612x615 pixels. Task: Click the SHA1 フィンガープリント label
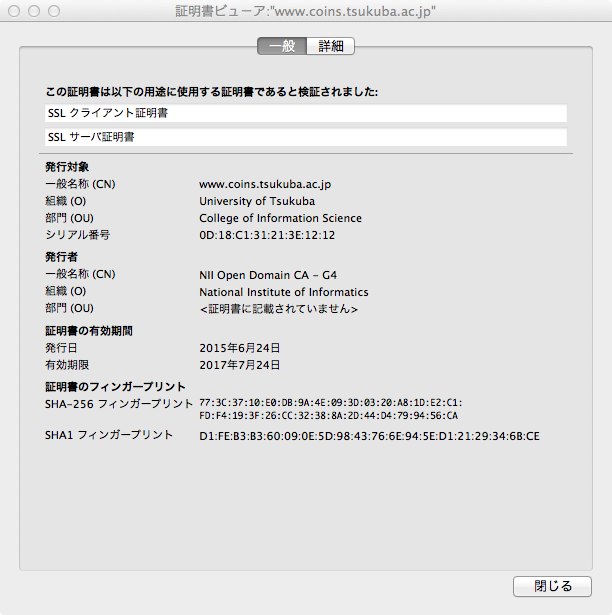(x=109, y=435)
